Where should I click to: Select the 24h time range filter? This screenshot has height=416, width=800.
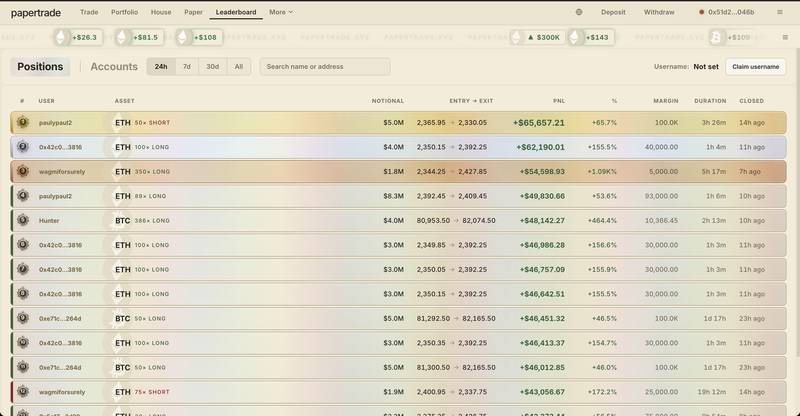click(161, 66)
